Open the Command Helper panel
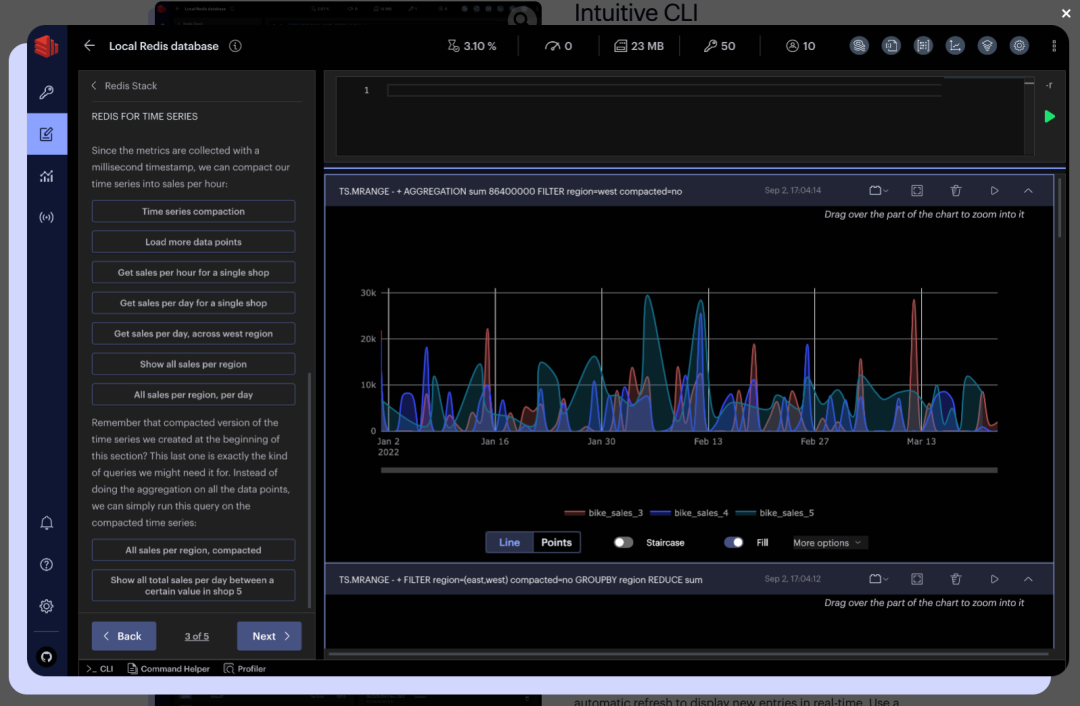The image size is (1080, 706). pos(169,669)
